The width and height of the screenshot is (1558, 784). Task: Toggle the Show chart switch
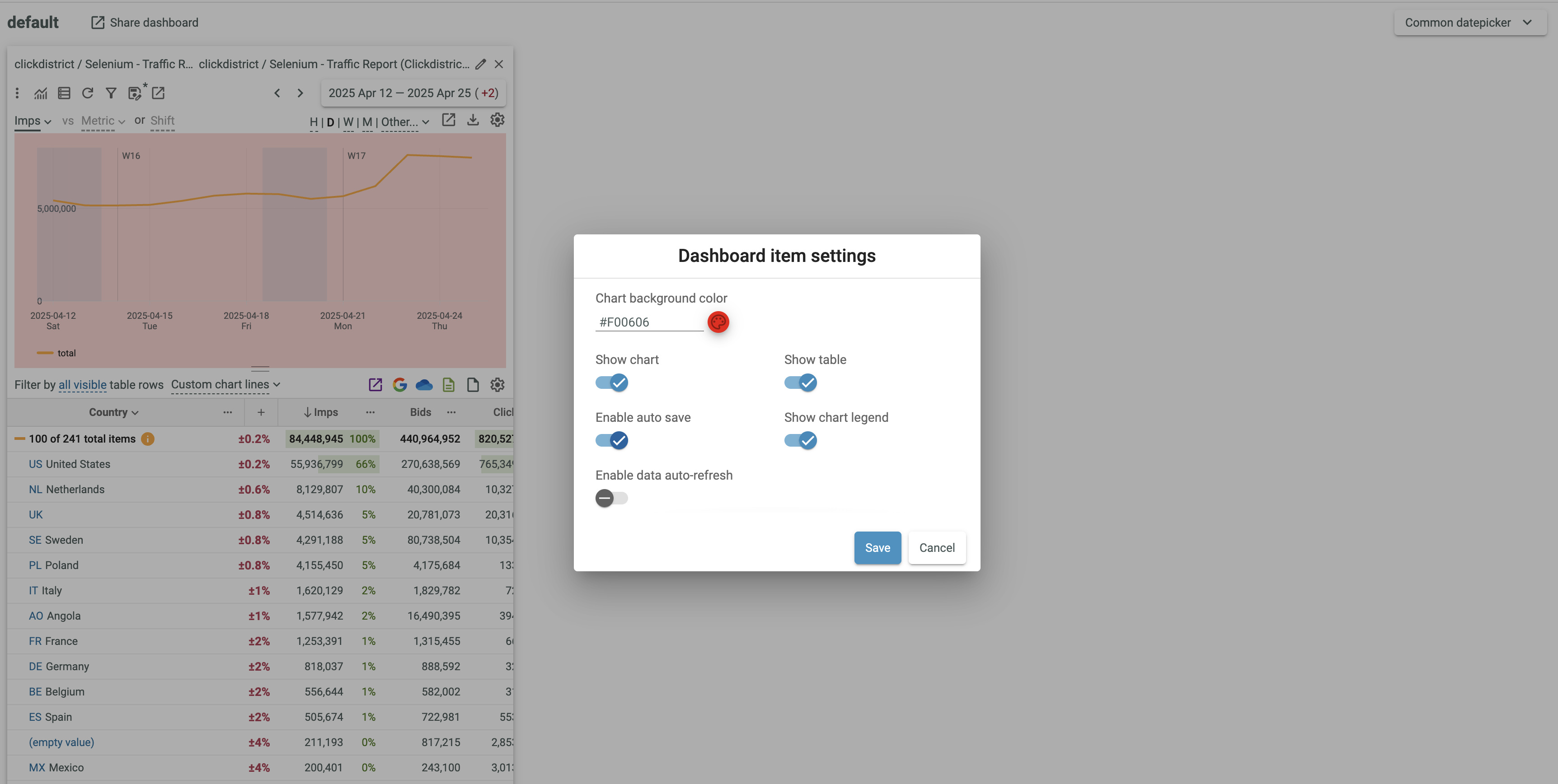click(x=611, y=383)
